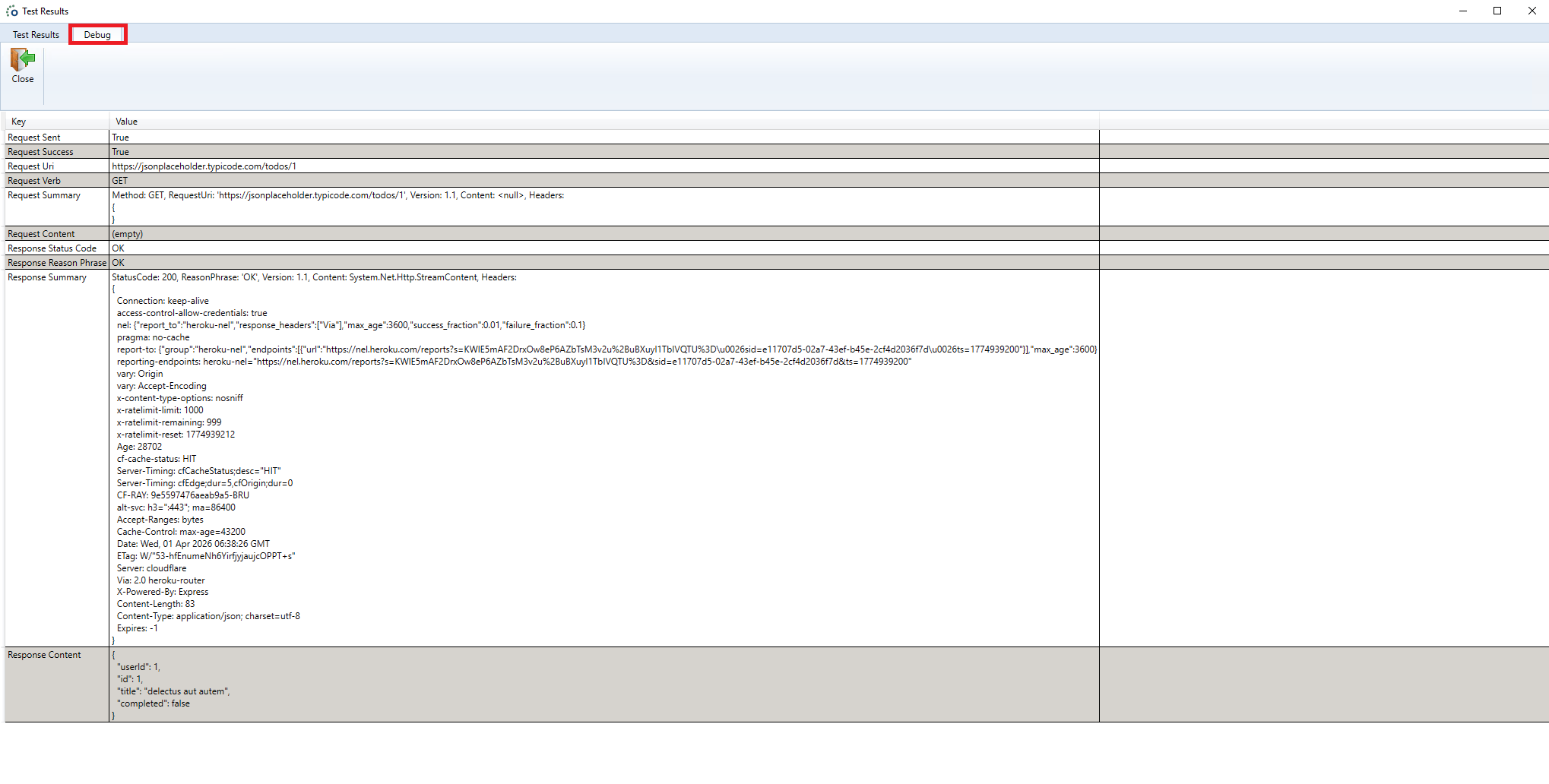
Task: Click the Test Results window app icon
Action: point(12,11)
